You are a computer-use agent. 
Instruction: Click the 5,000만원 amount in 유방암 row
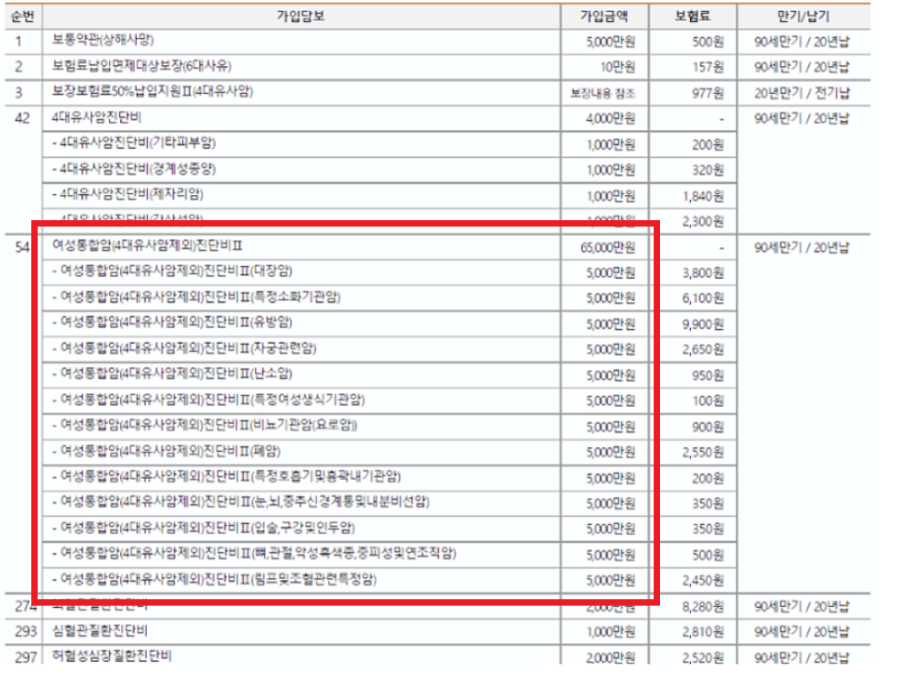(611, 325)
